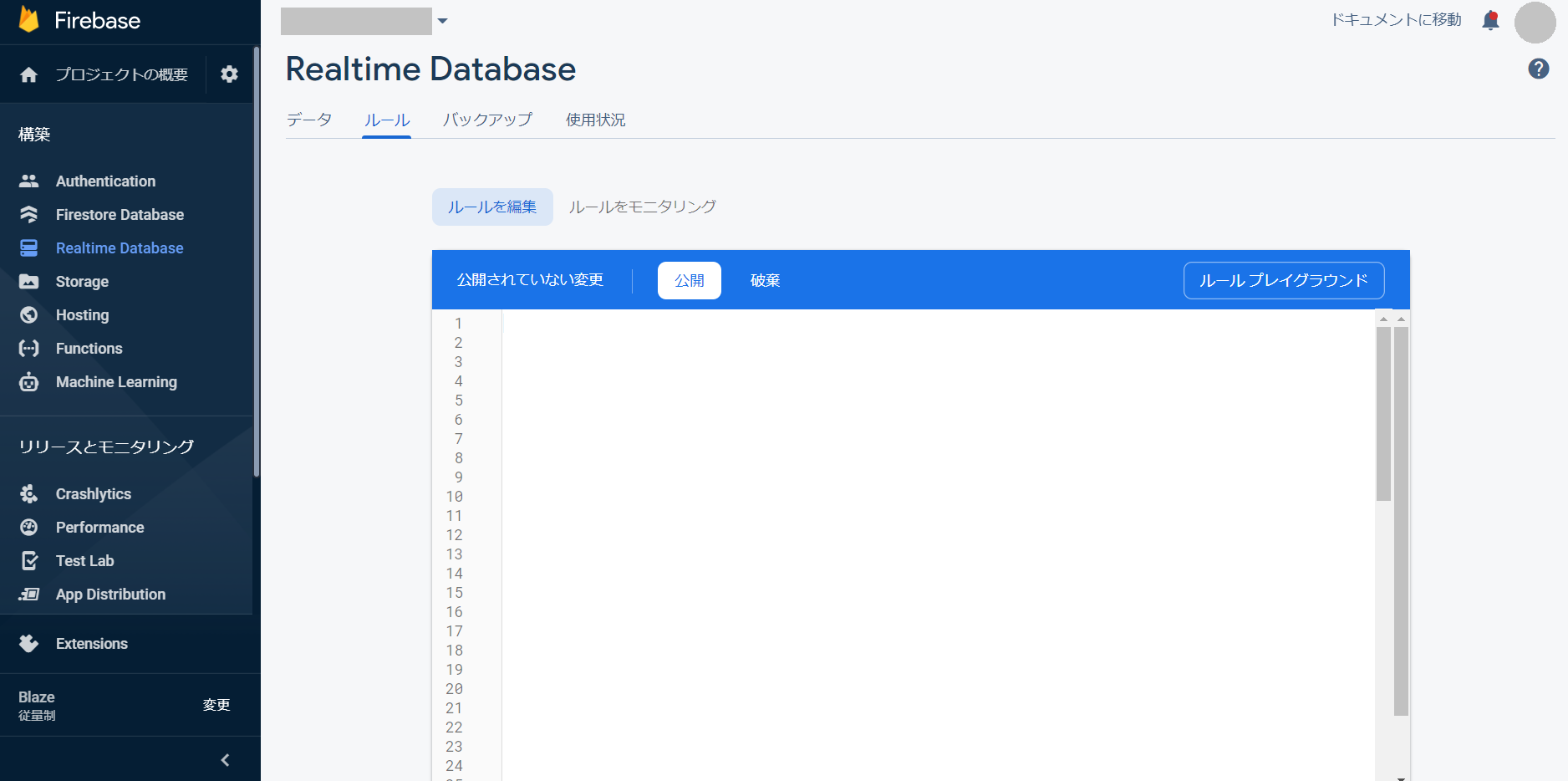The width and height of the screenshot is (1568, 781).
Task: Click line number 10 in the editor gutter
Action: [454, 496]
